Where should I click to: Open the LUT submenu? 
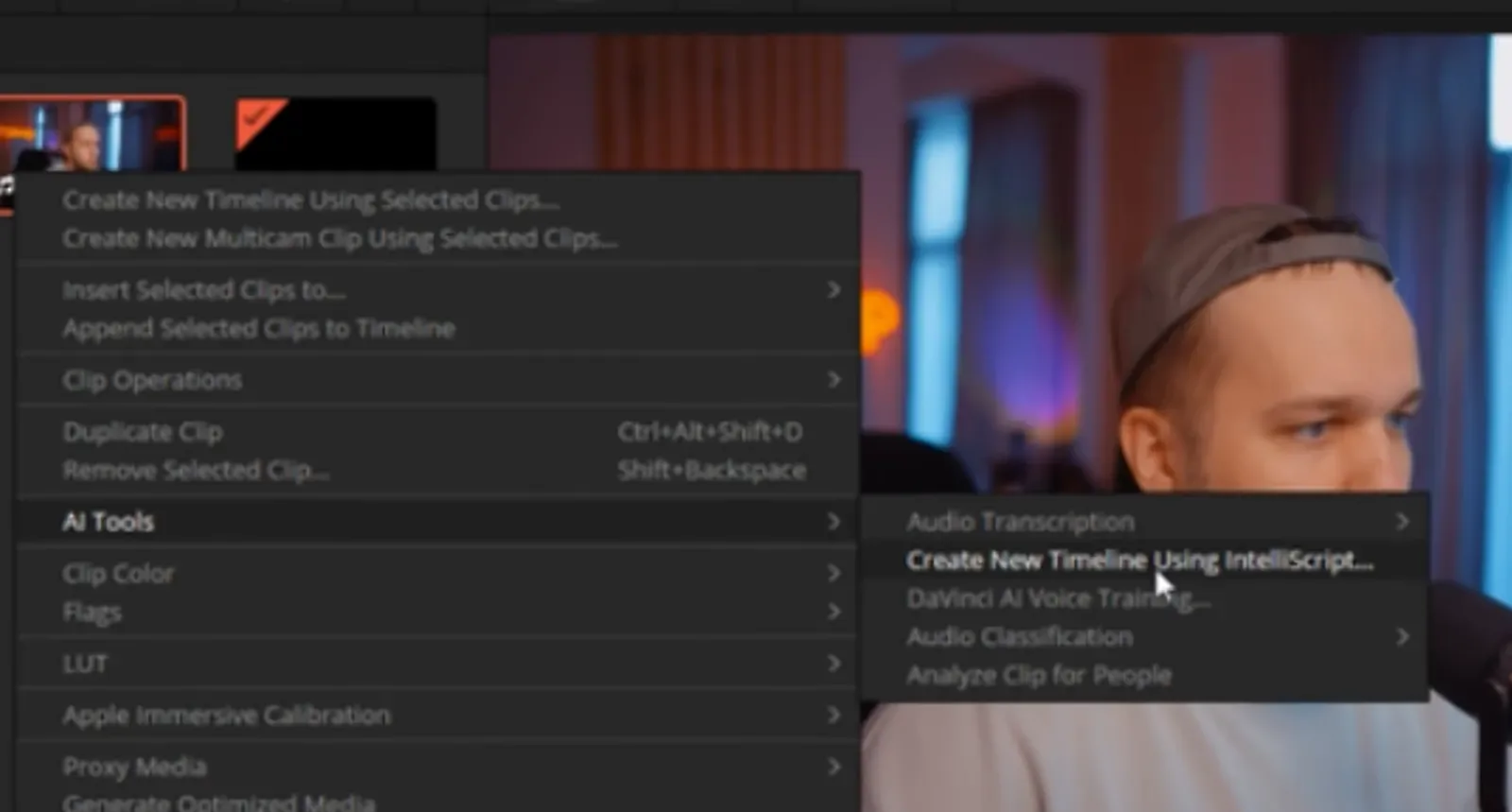coord(438,664)
